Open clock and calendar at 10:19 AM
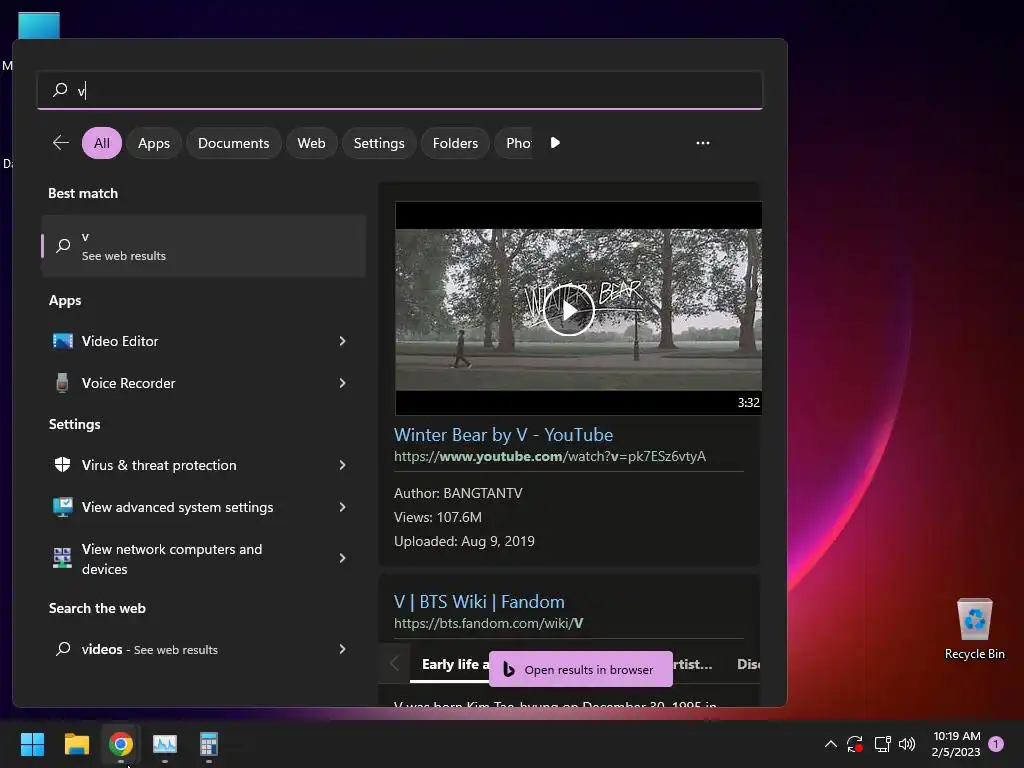The width and height of the screenshot is (1024, 768). coord(956,744)
